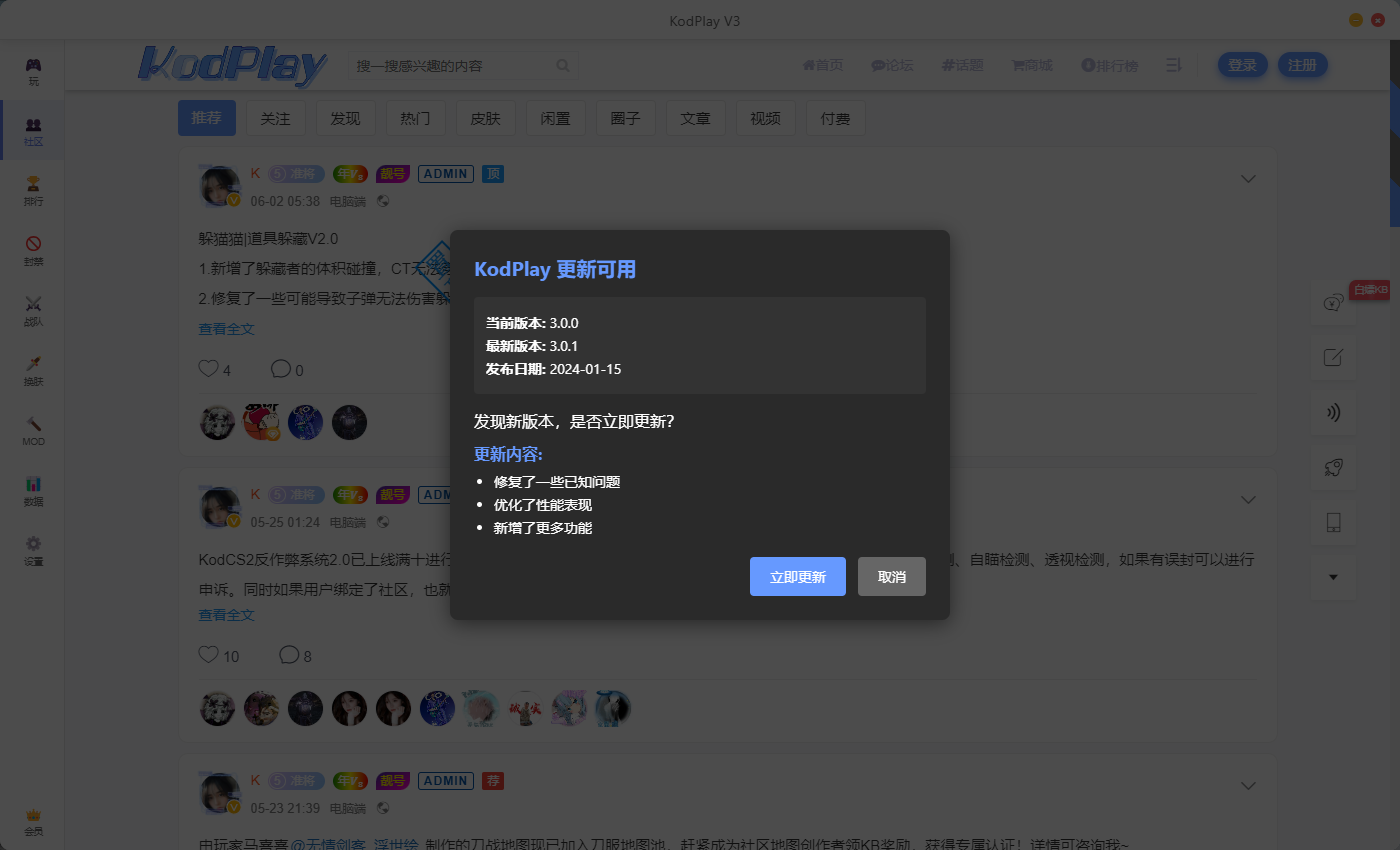The width and height of the screenshot is (1400, 850).
Task: Open 论坛 in top navigation
Action: click(892, 65)
